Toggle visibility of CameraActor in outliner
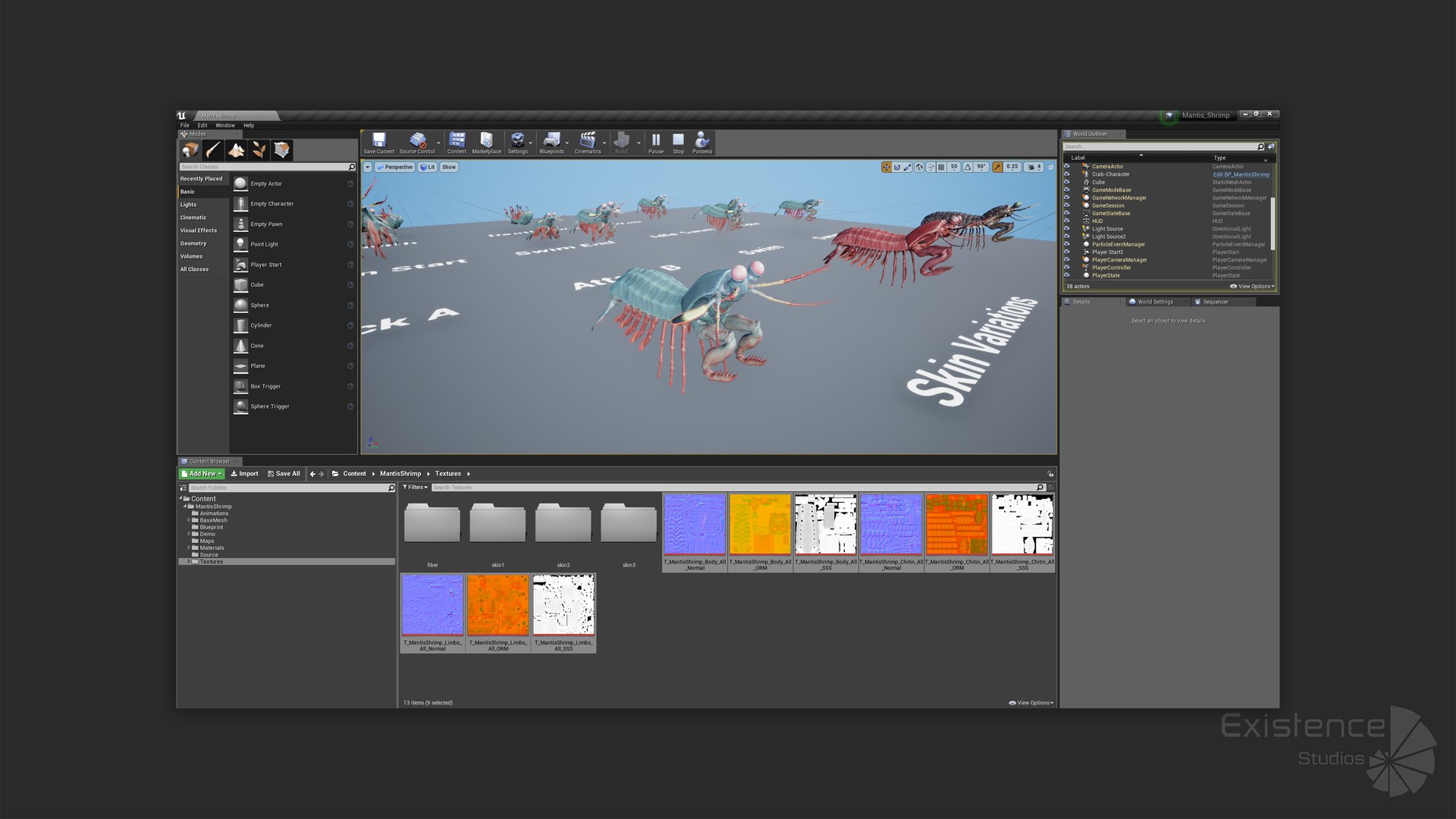Viewport: 1456px width, 819px height. pos(1066,167)
